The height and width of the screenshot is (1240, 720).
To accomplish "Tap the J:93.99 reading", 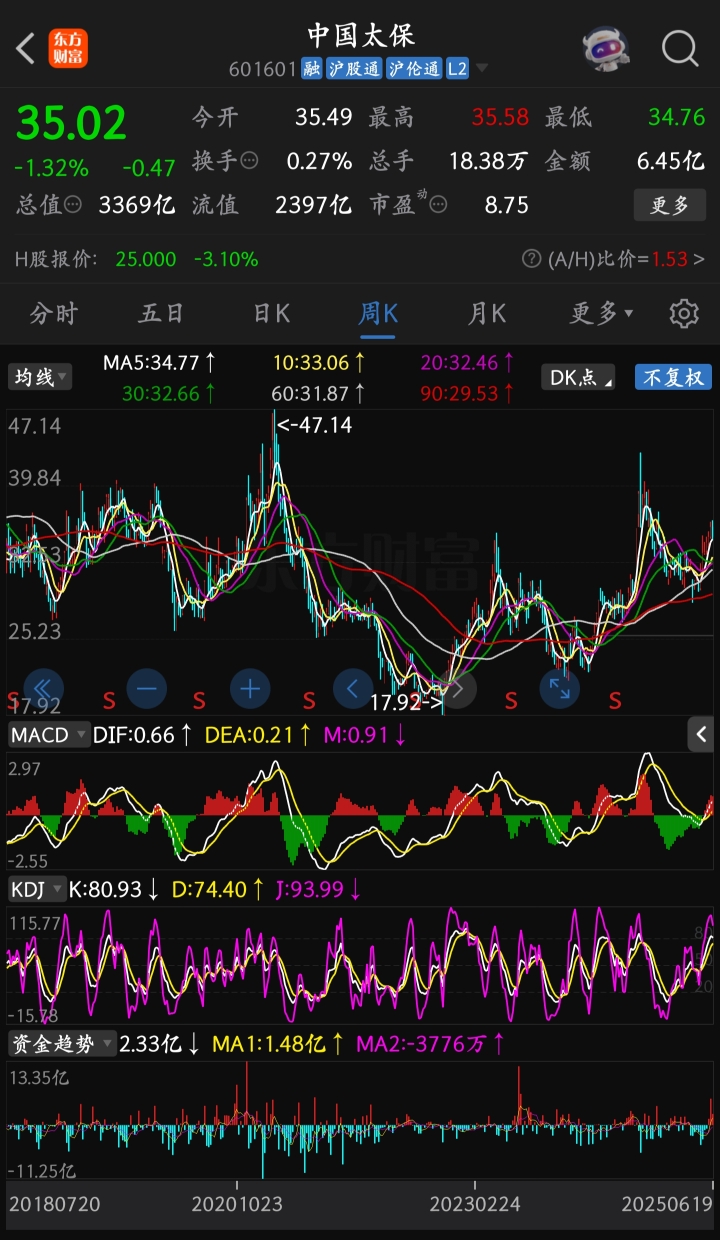I will 308,889.
